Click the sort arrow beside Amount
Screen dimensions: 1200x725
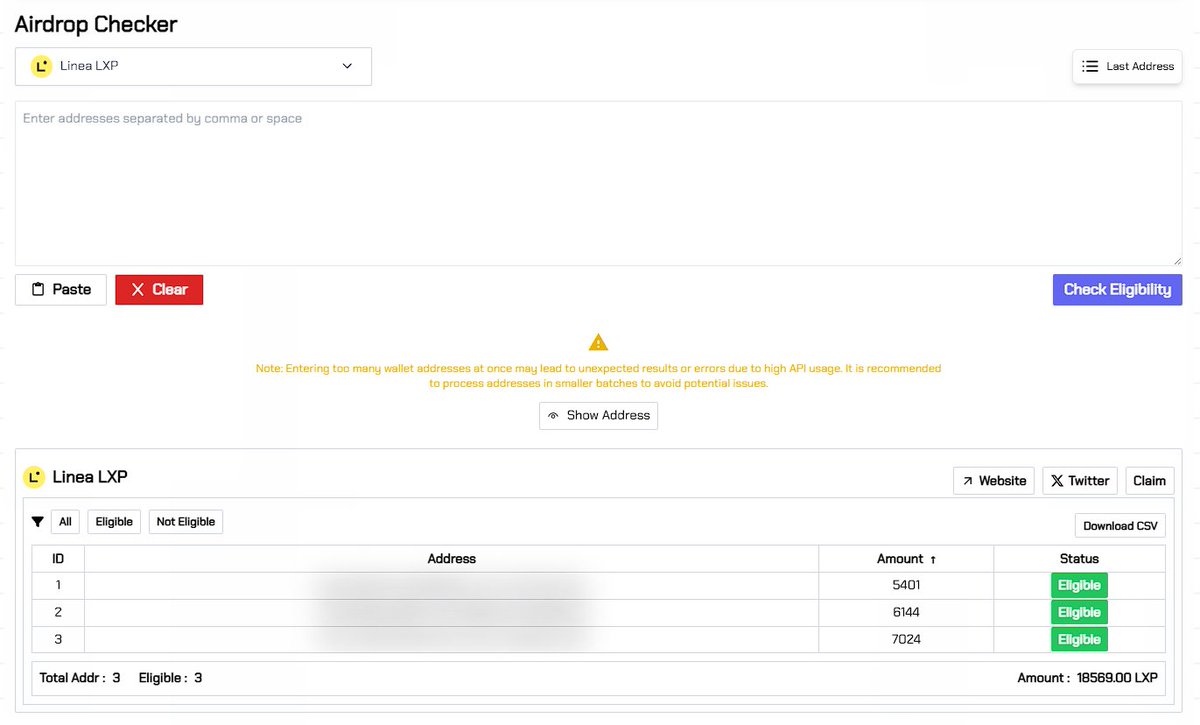click(x=933, y=560)
